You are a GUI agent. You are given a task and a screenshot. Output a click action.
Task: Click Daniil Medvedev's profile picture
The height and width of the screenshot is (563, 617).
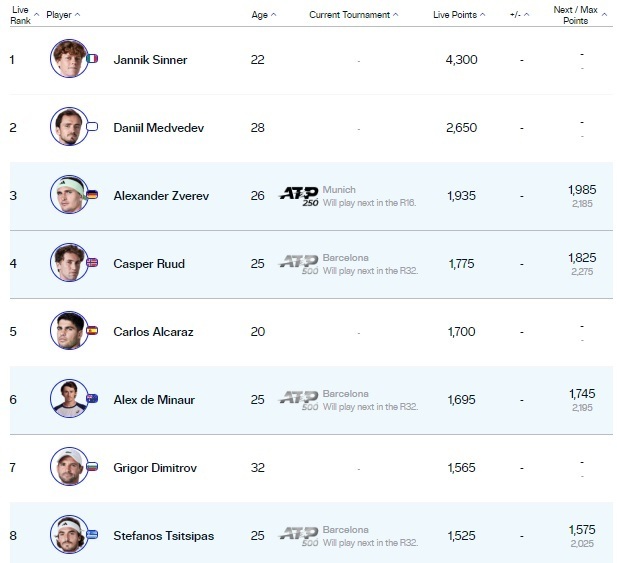(x=68, y=127)
